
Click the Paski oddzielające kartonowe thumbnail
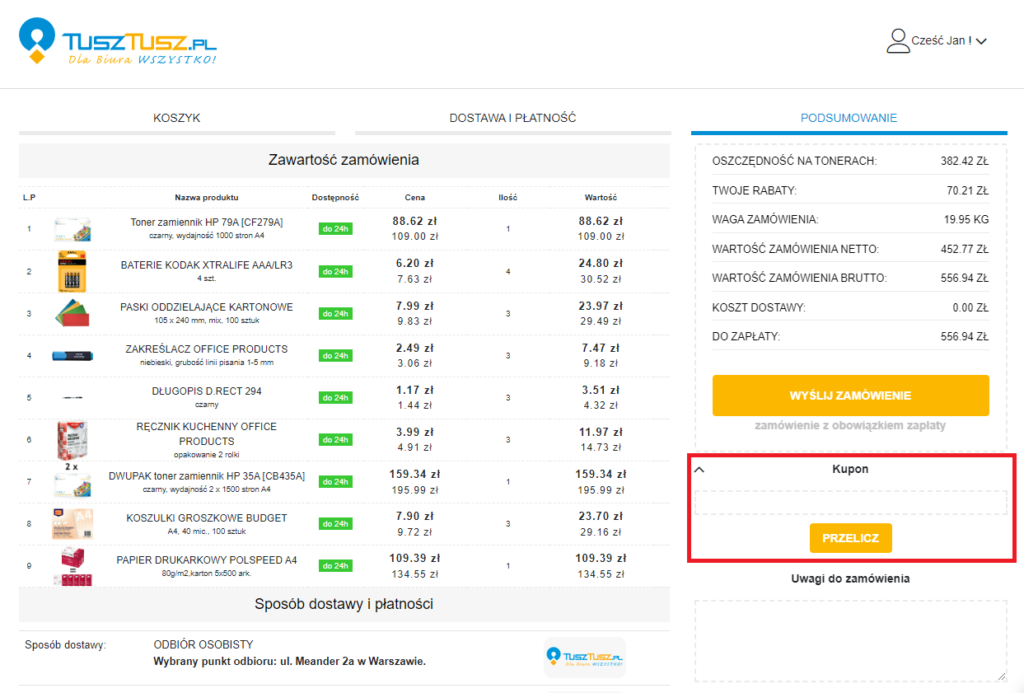[72, 313]
